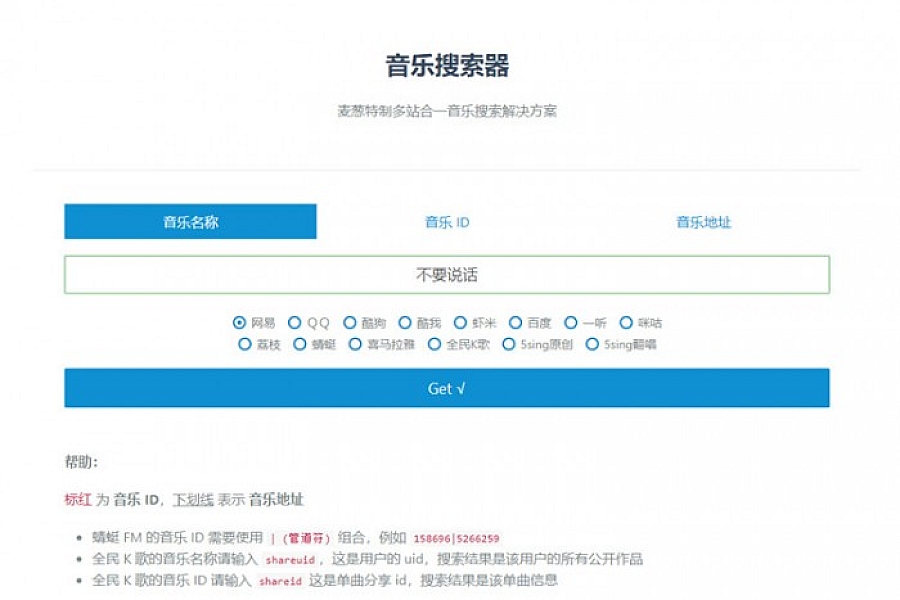Choose the 5sing翻唱 radio option

coord(592,345)
